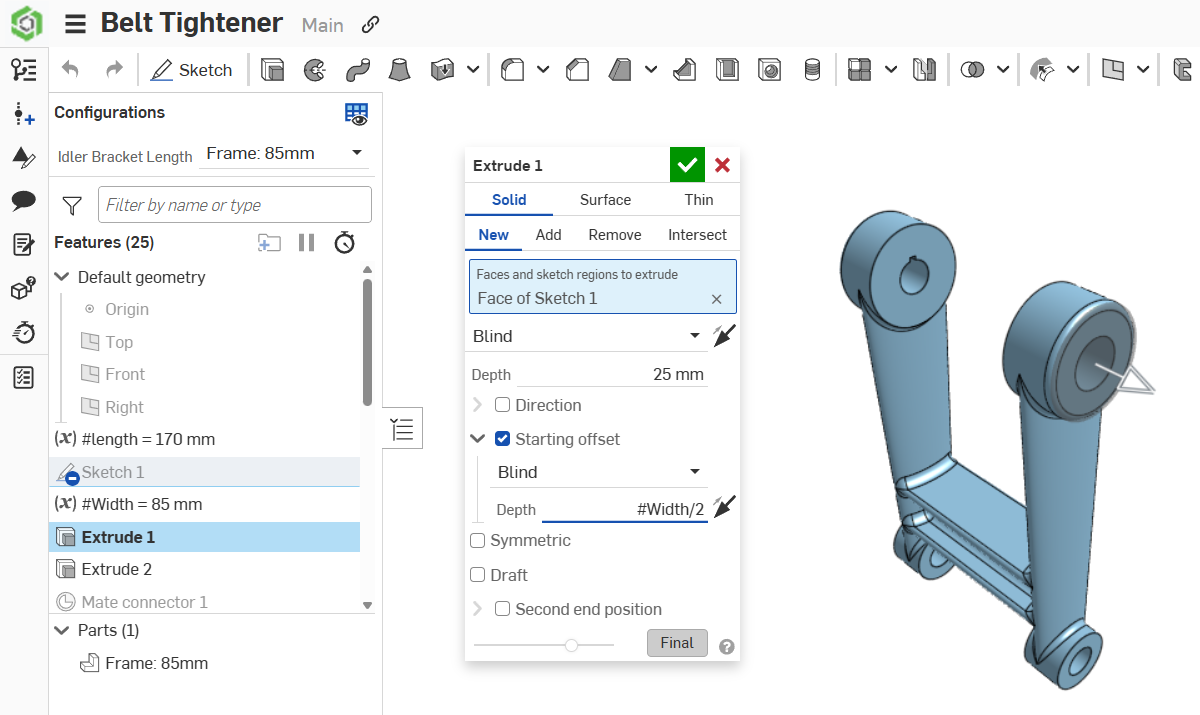The image size is (1200, 715).
Task: Select the Rib tool
Action: [x=684, y=70]
